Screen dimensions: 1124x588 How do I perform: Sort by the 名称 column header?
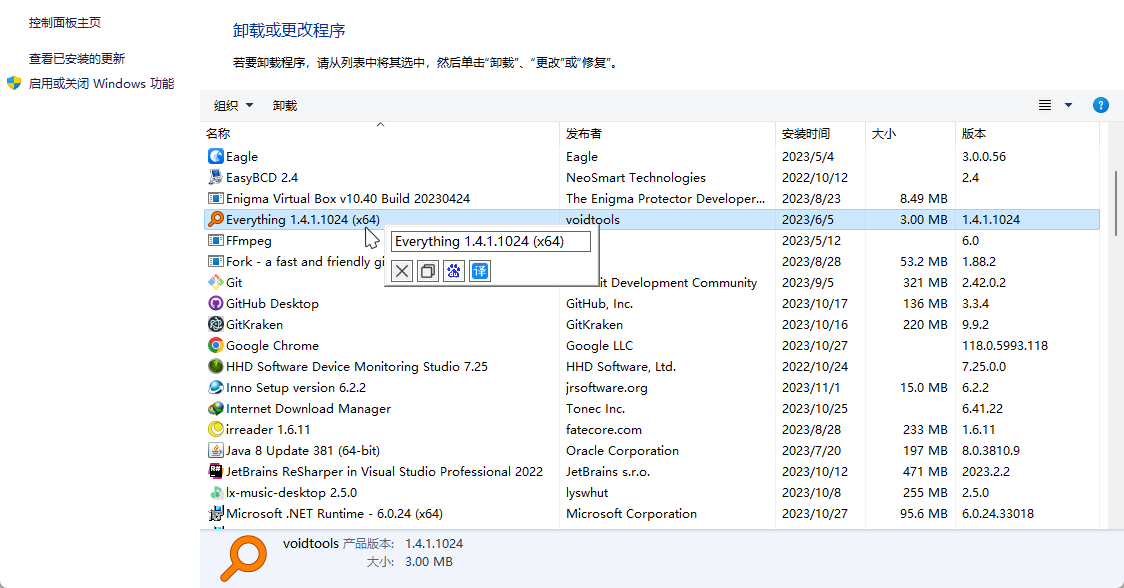tap(380, 133)
